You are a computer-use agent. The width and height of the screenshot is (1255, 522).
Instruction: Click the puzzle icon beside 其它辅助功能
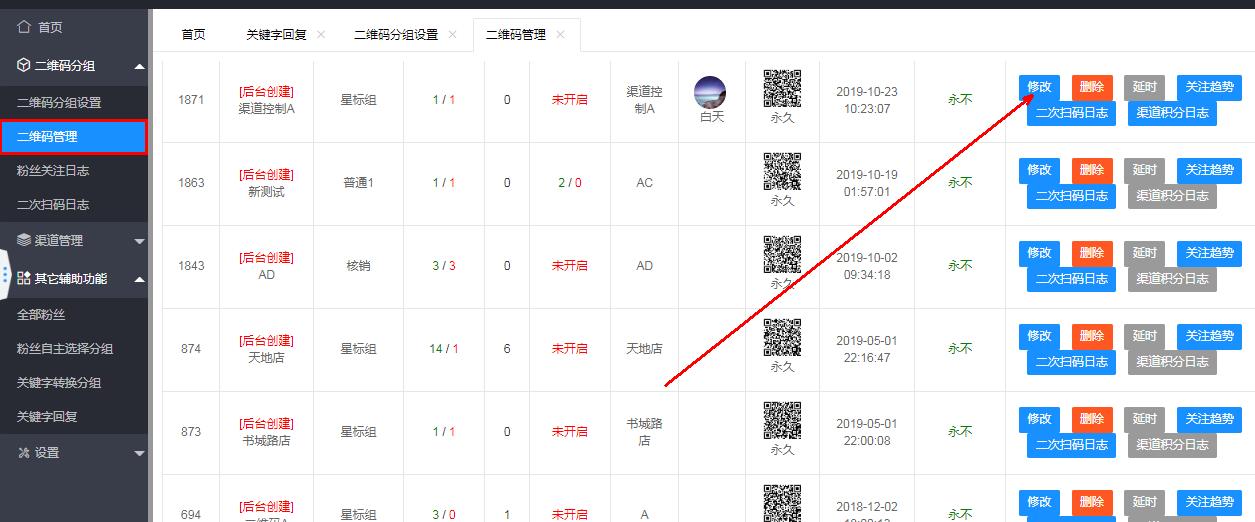[24, 278]
